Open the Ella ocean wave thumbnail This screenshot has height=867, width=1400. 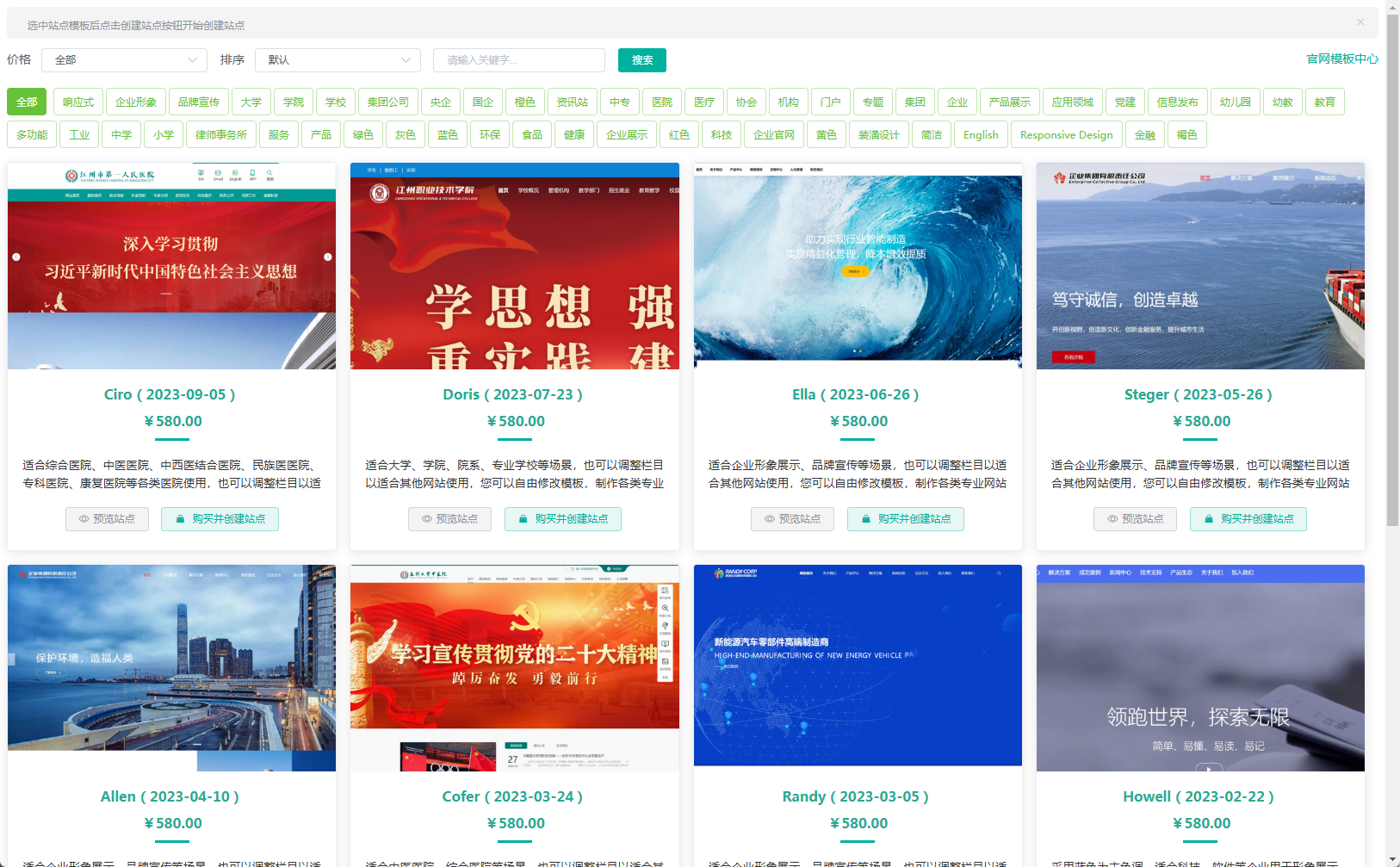858,266
